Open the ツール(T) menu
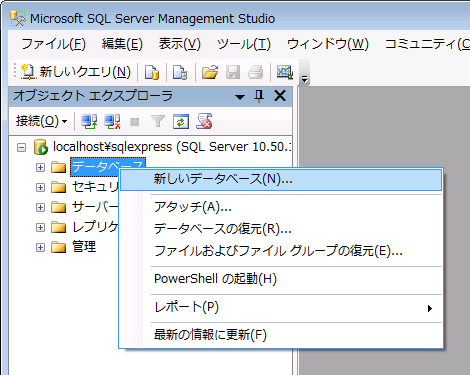Image resolution: width=470 pixels, height=375 pixels. [244, 44]
